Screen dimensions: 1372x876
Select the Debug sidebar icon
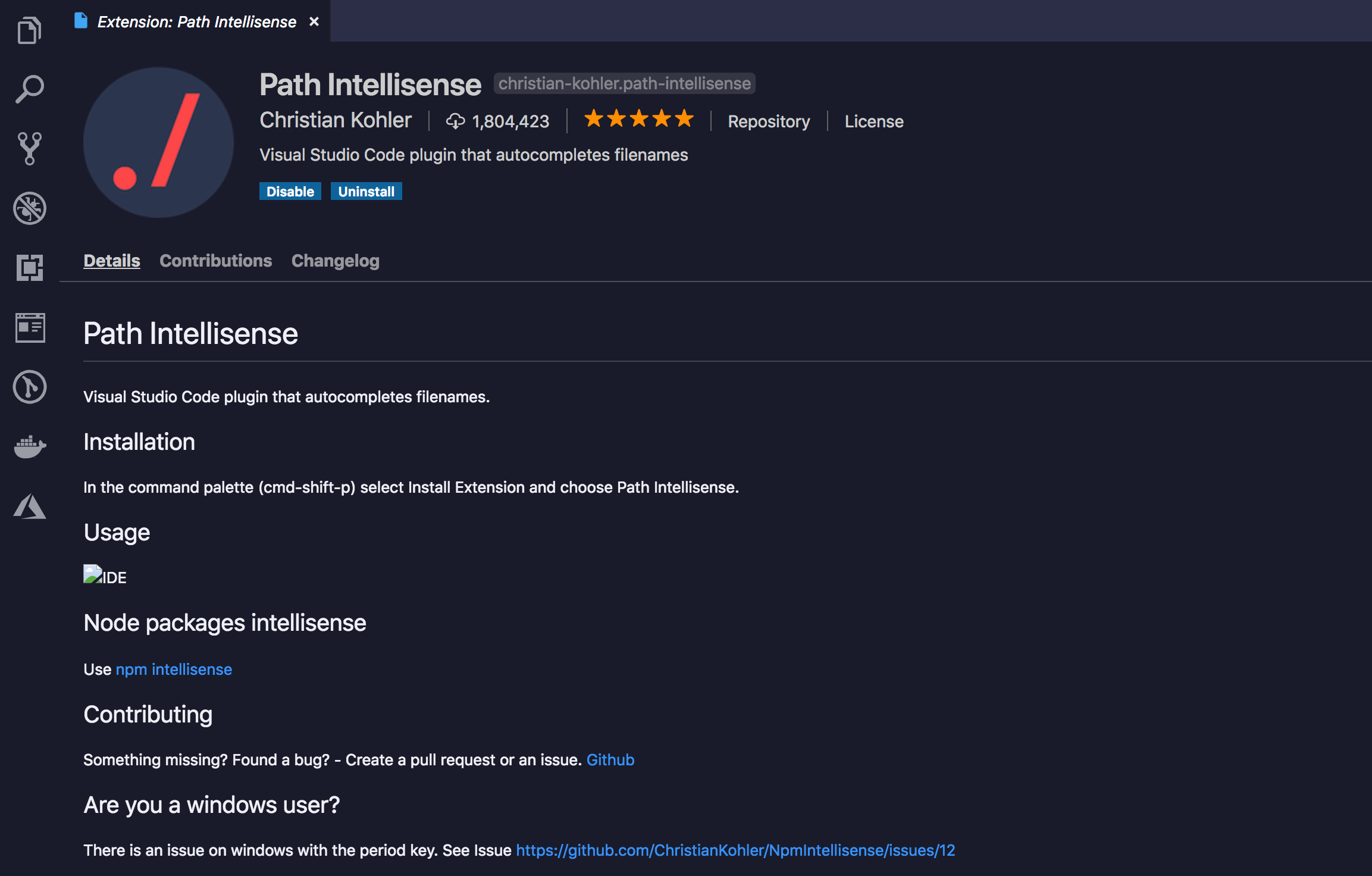pyautogui.click(x=29, y=209)
